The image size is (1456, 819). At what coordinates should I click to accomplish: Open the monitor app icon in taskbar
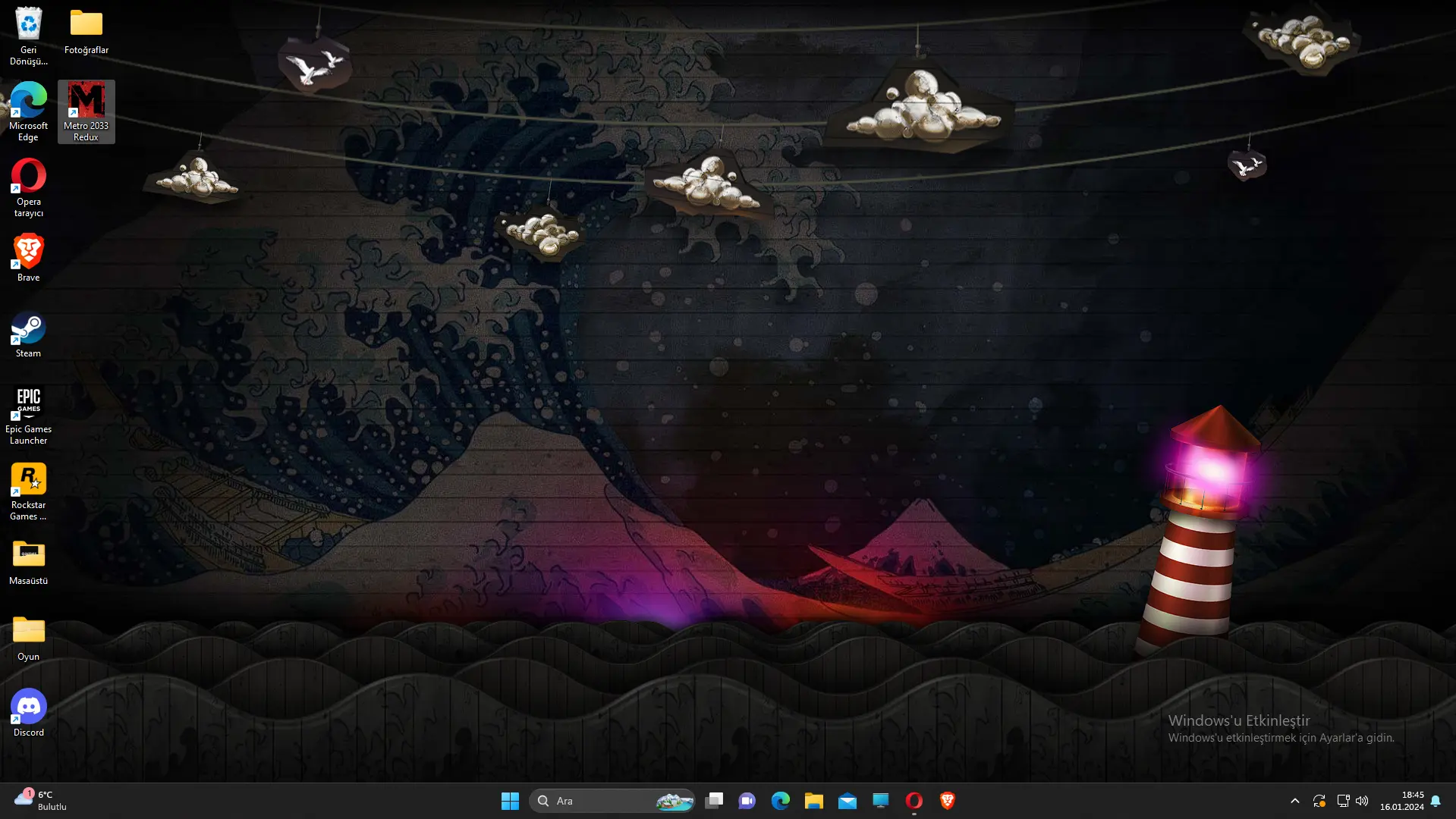pyautogui.click(x=881, y=801)
